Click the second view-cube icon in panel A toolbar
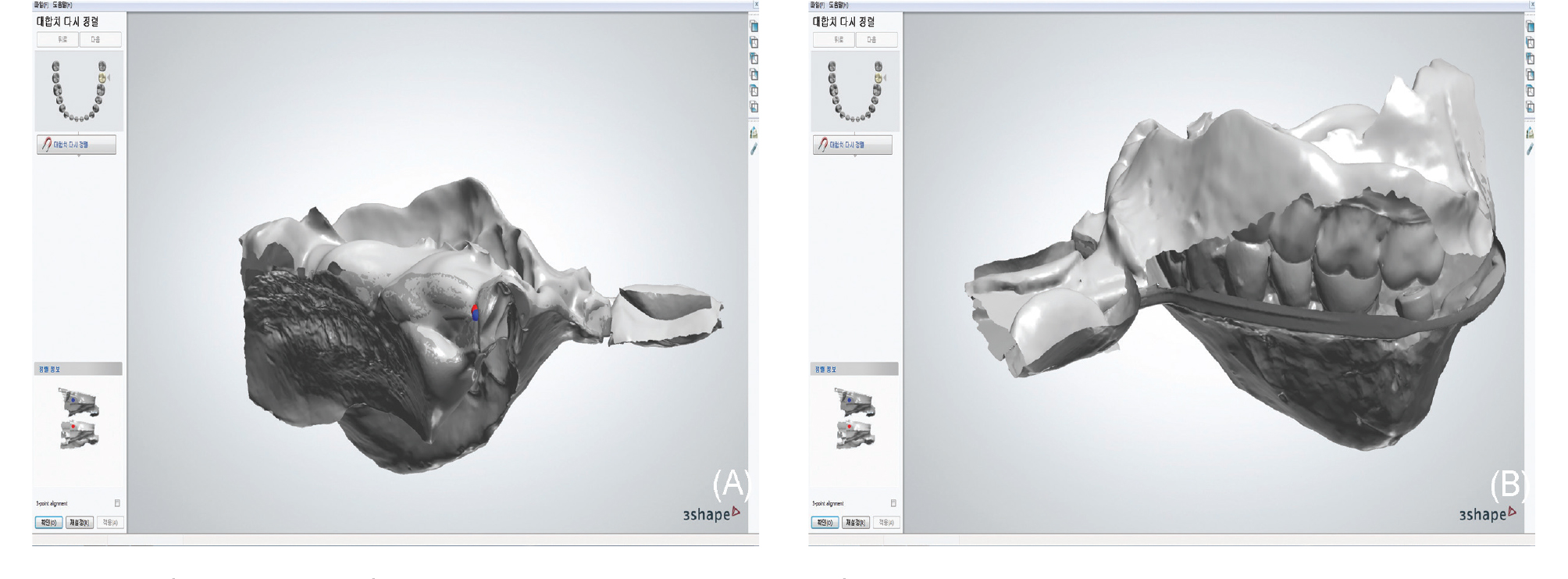 (x=754, y=42)
